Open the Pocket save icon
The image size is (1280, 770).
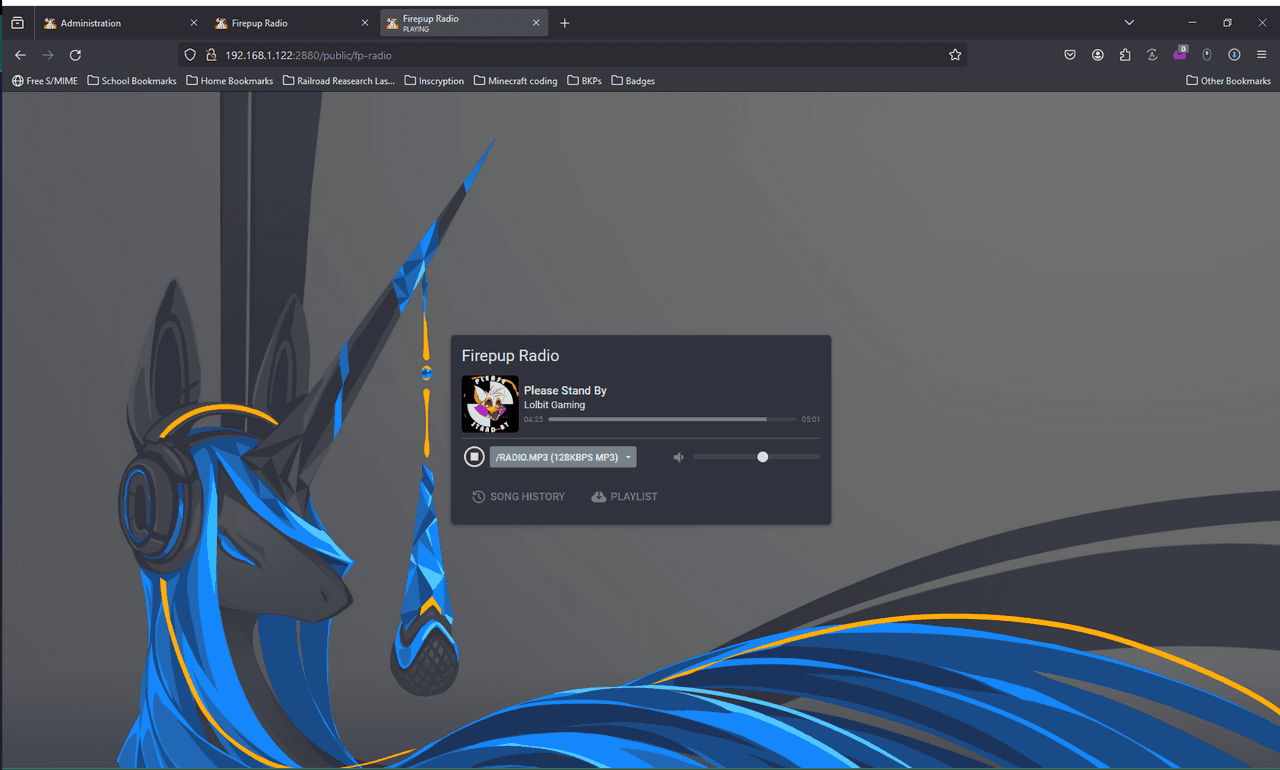(1070, 55)
